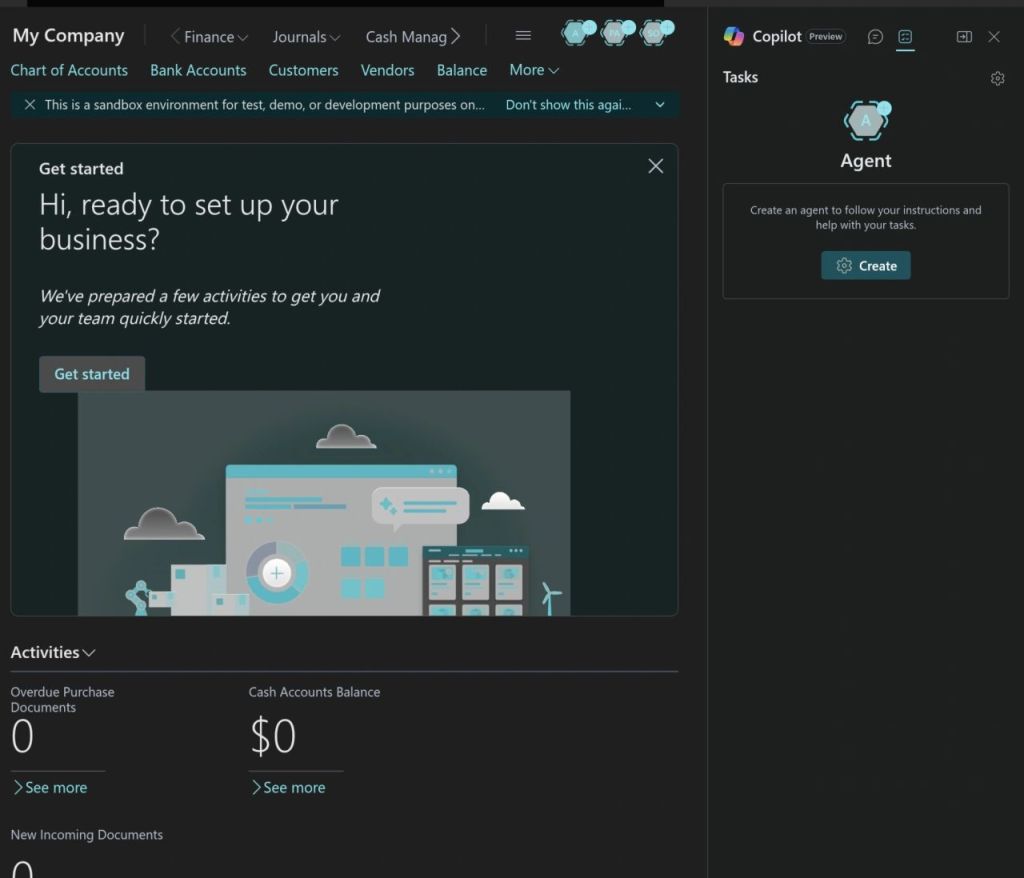Screen dimensions: 1024x878
Task: Click the first agent hexagon icon labeled A
Action: point(576,34)
